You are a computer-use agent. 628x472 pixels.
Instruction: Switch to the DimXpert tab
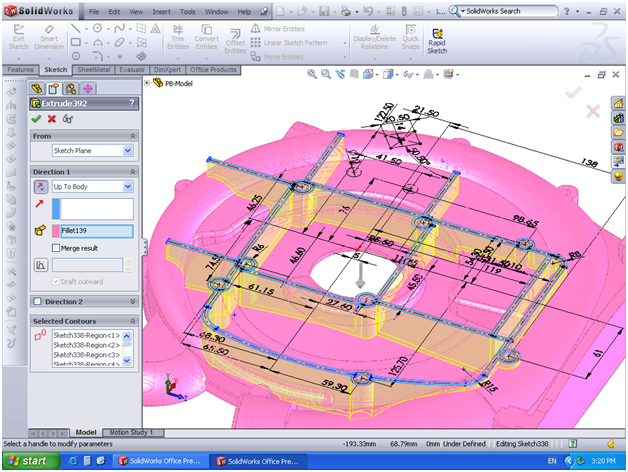click(167, 70)
